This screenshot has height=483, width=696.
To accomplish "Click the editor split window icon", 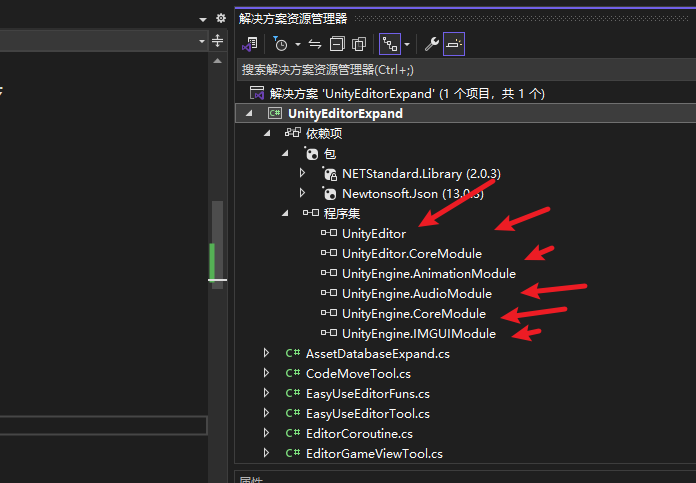I will (217, 41).
